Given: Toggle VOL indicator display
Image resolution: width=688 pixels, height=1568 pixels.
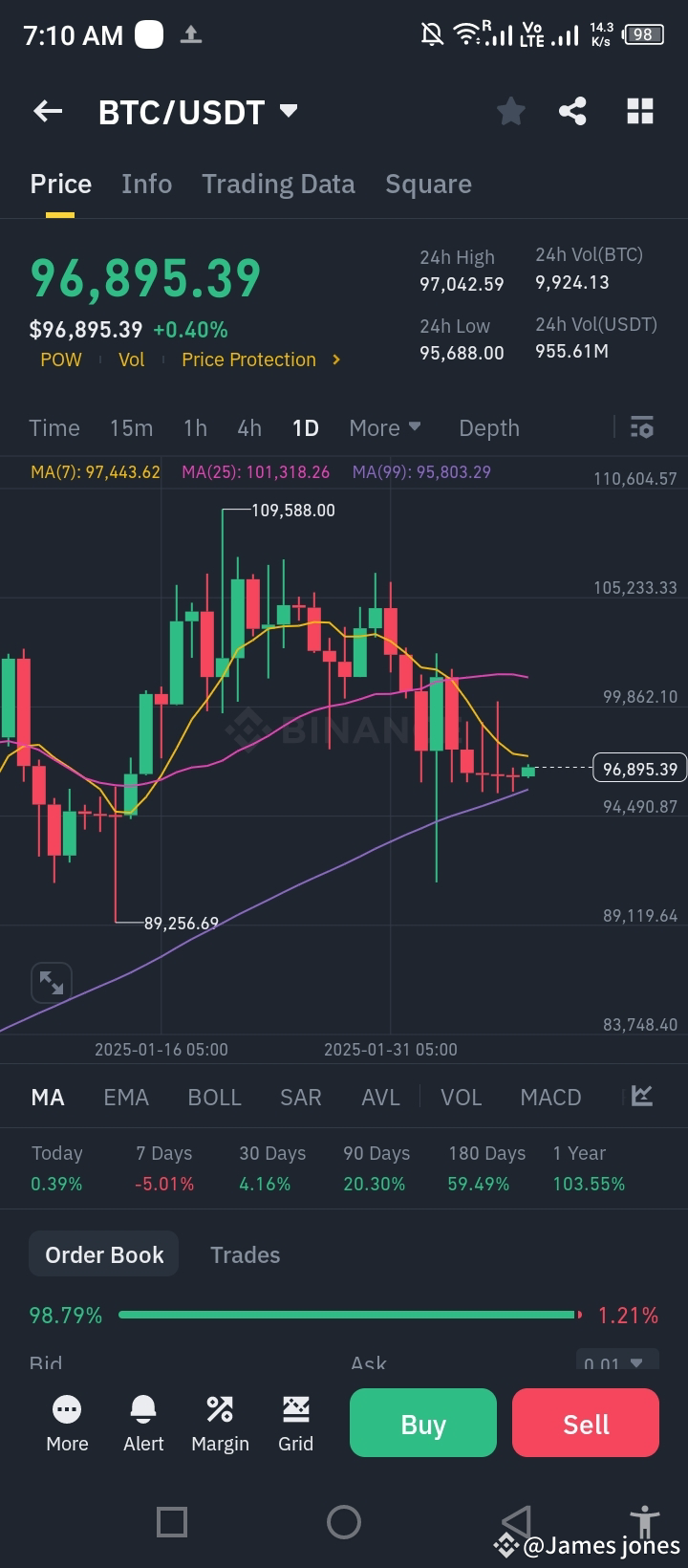Looking at the screenshot, I should (461, 1097).
